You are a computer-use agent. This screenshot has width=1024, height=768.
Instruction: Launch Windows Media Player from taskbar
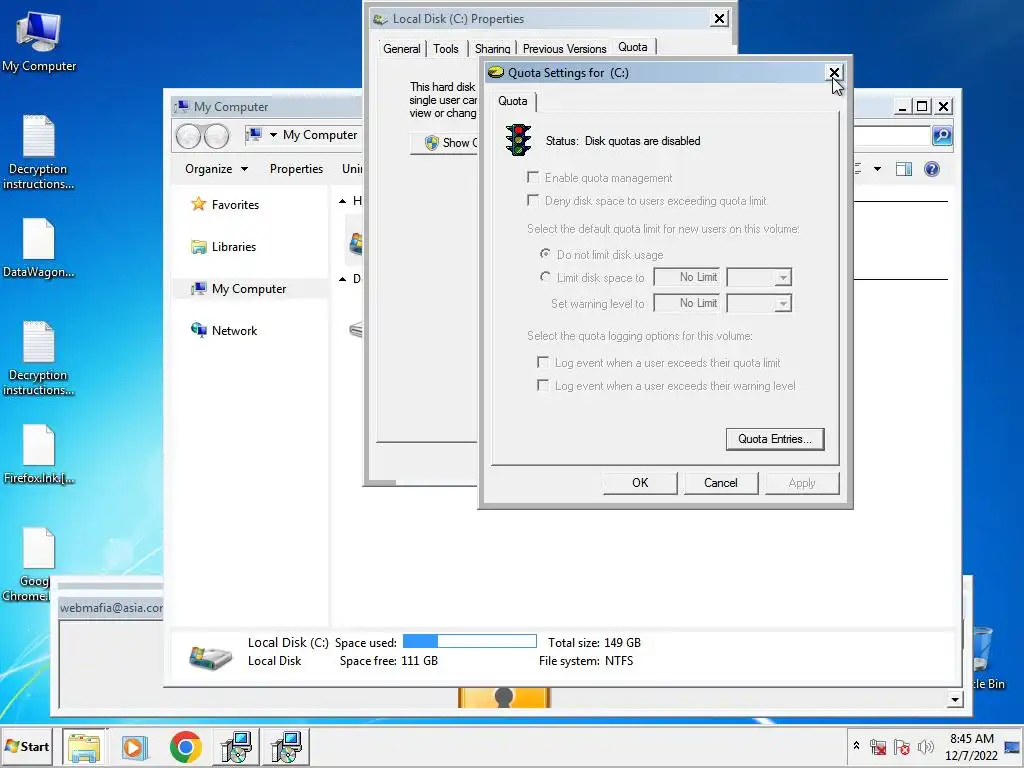[135, 746]
